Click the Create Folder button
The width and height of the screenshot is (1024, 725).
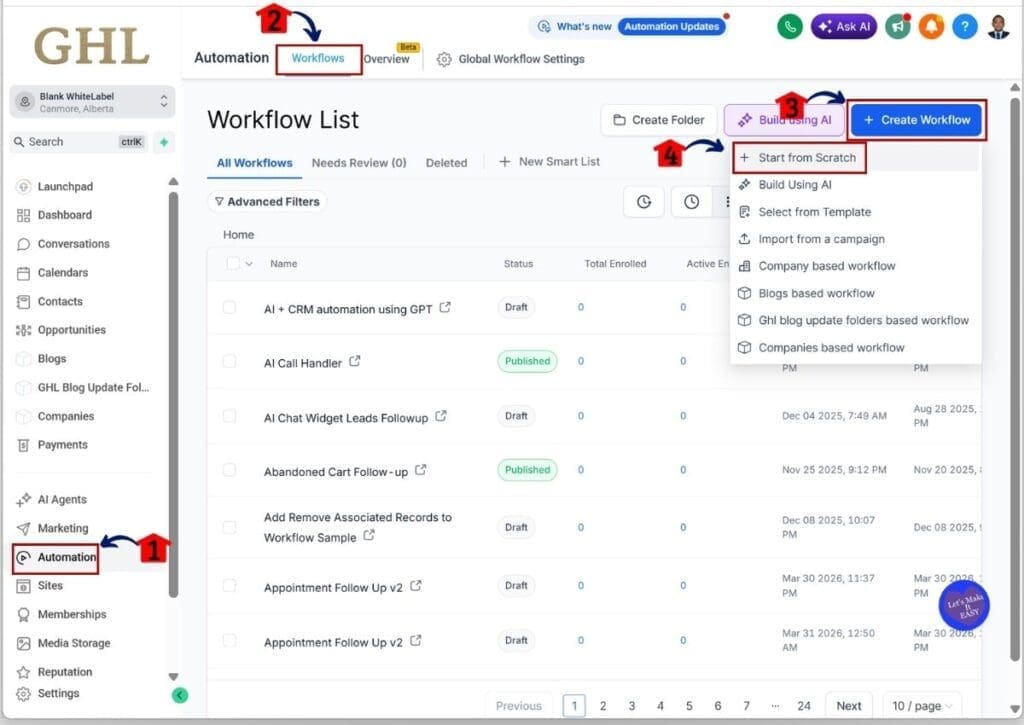(x=658, y=119)
